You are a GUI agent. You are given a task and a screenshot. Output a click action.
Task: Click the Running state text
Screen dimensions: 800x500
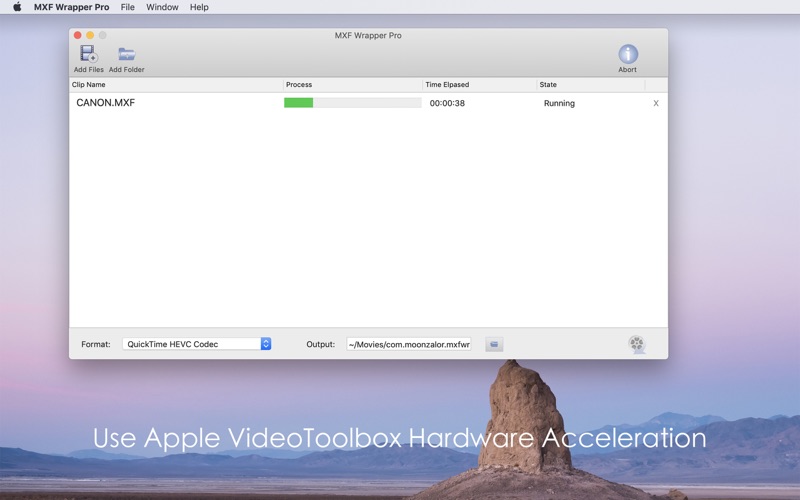point(559,103)
